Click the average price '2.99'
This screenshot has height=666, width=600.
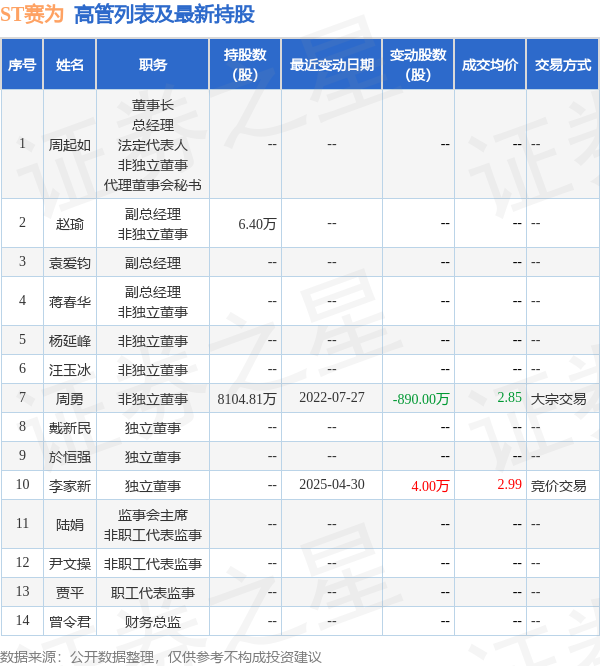tap(509, 485)
